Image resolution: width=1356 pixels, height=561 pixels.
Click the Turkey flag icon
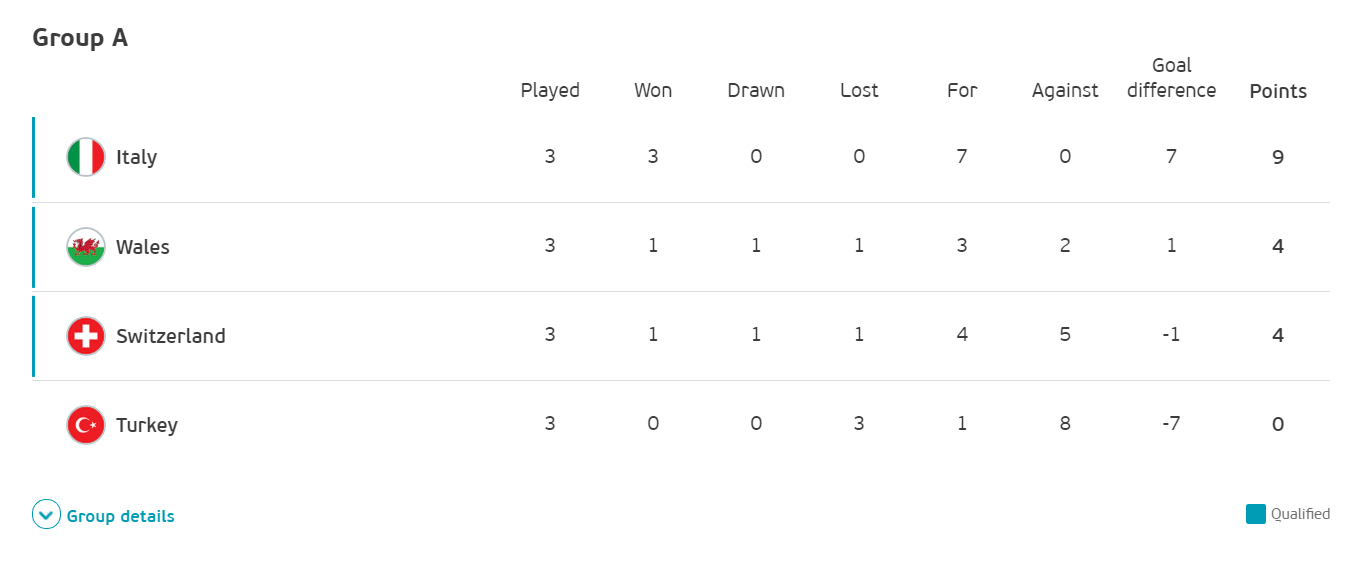point(86,424)
